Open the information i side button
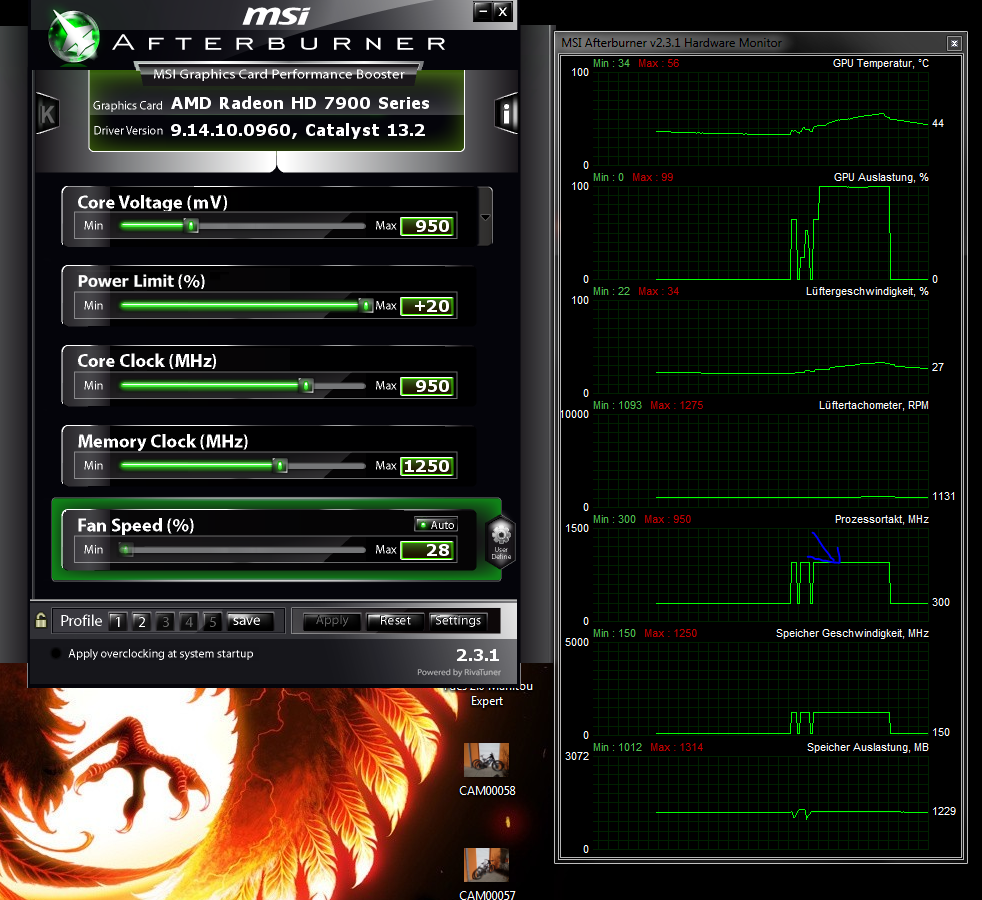 coord(506,113)
